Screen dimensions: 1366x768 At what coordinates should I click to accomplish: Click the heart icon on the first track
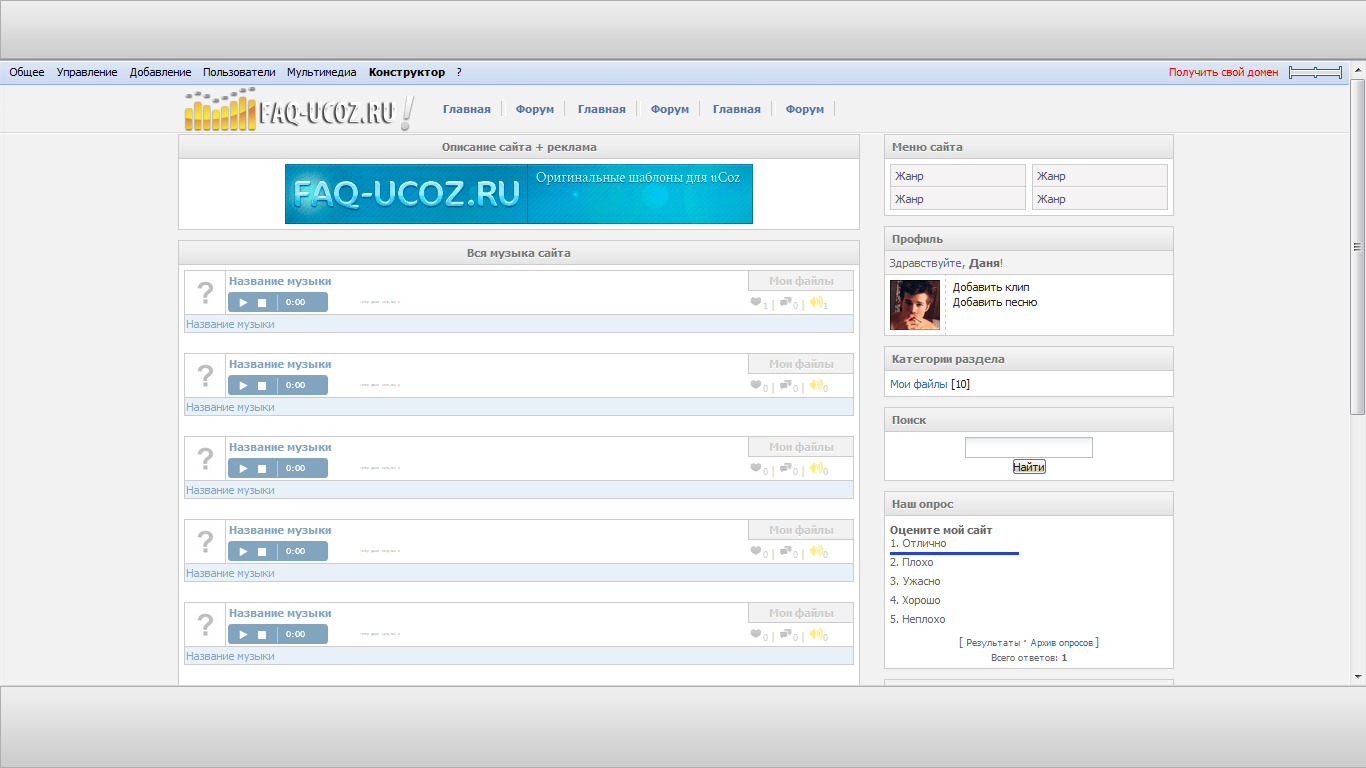pyautogui.click(x=756, y=302)
